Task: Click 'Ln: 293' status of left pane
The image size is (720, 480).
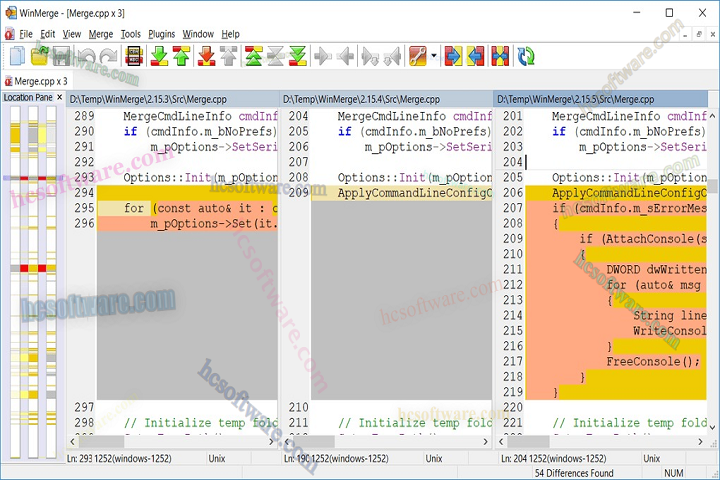Action: pyautogui.click(x=79, y=458)
